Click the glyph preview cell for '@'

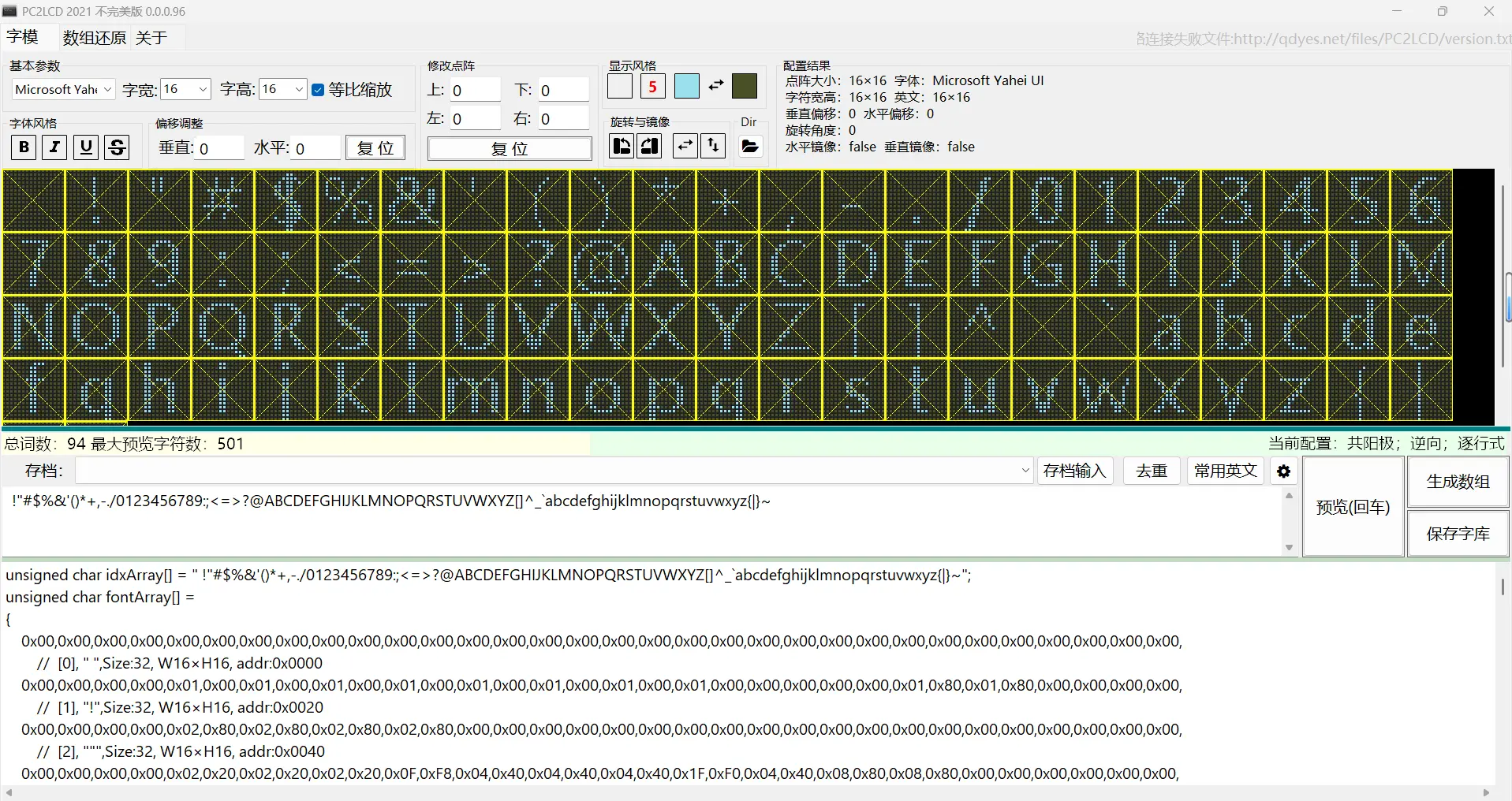coord(601,264)
